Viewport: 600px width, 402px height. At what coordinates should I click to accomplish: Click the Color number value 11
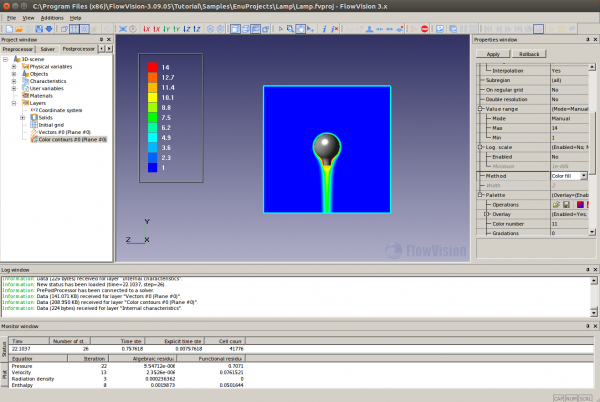pos(569,224)
